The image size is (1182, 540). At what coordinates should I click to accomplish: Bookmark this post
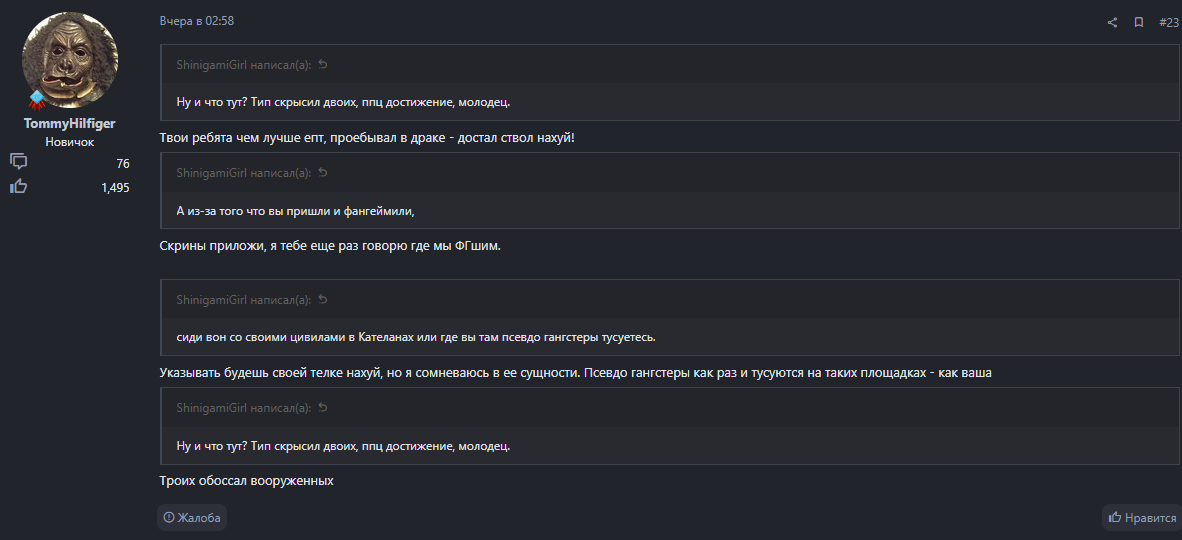(1139, 22)
